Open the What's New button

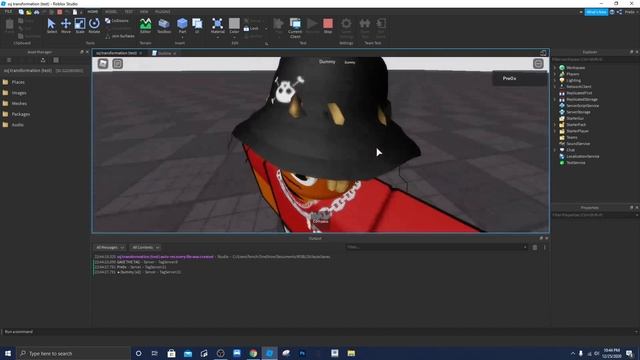596,12
